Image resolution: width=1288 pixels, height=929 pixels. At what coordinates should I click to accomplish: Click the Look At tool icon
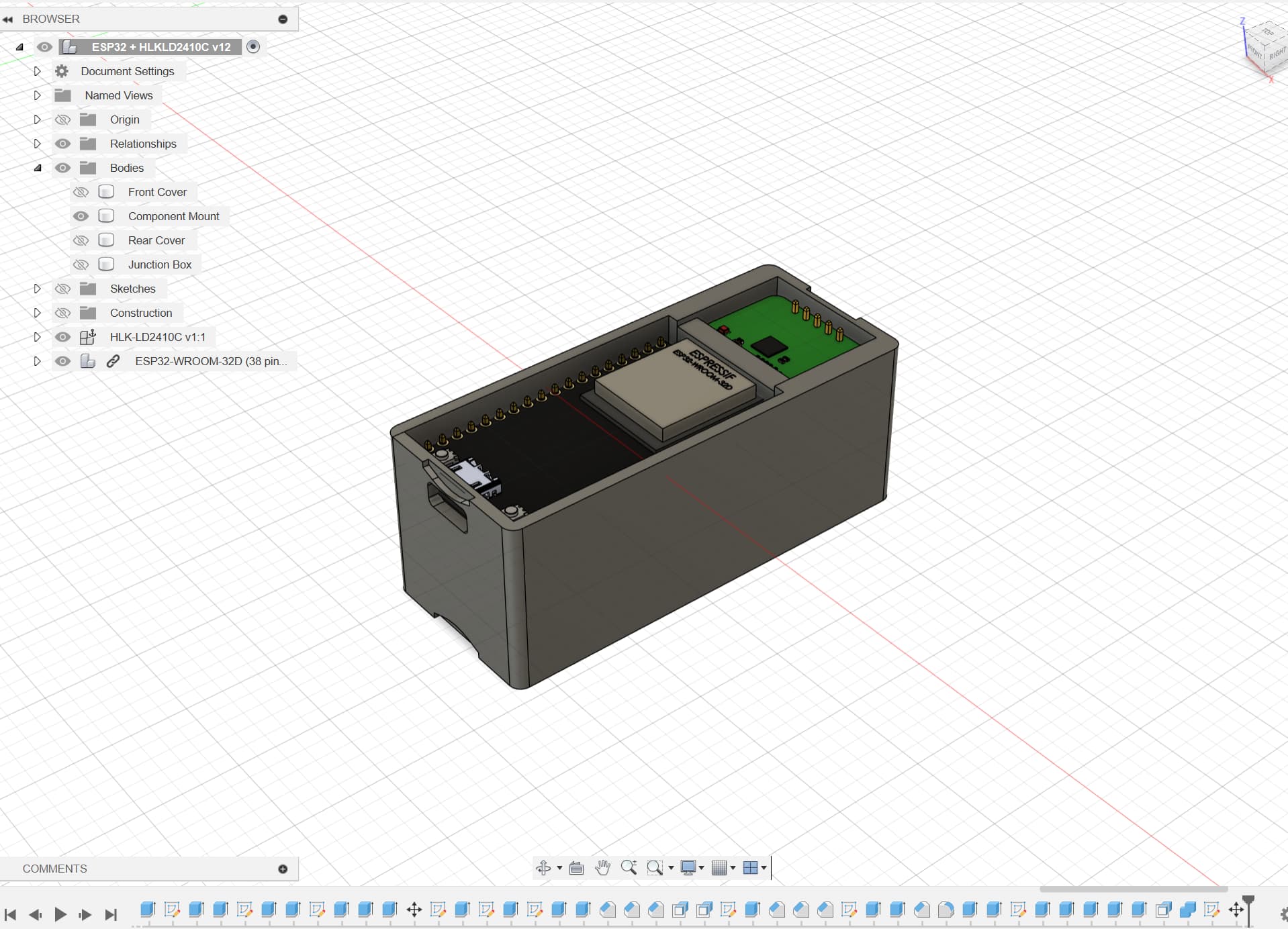click(576, 868)
